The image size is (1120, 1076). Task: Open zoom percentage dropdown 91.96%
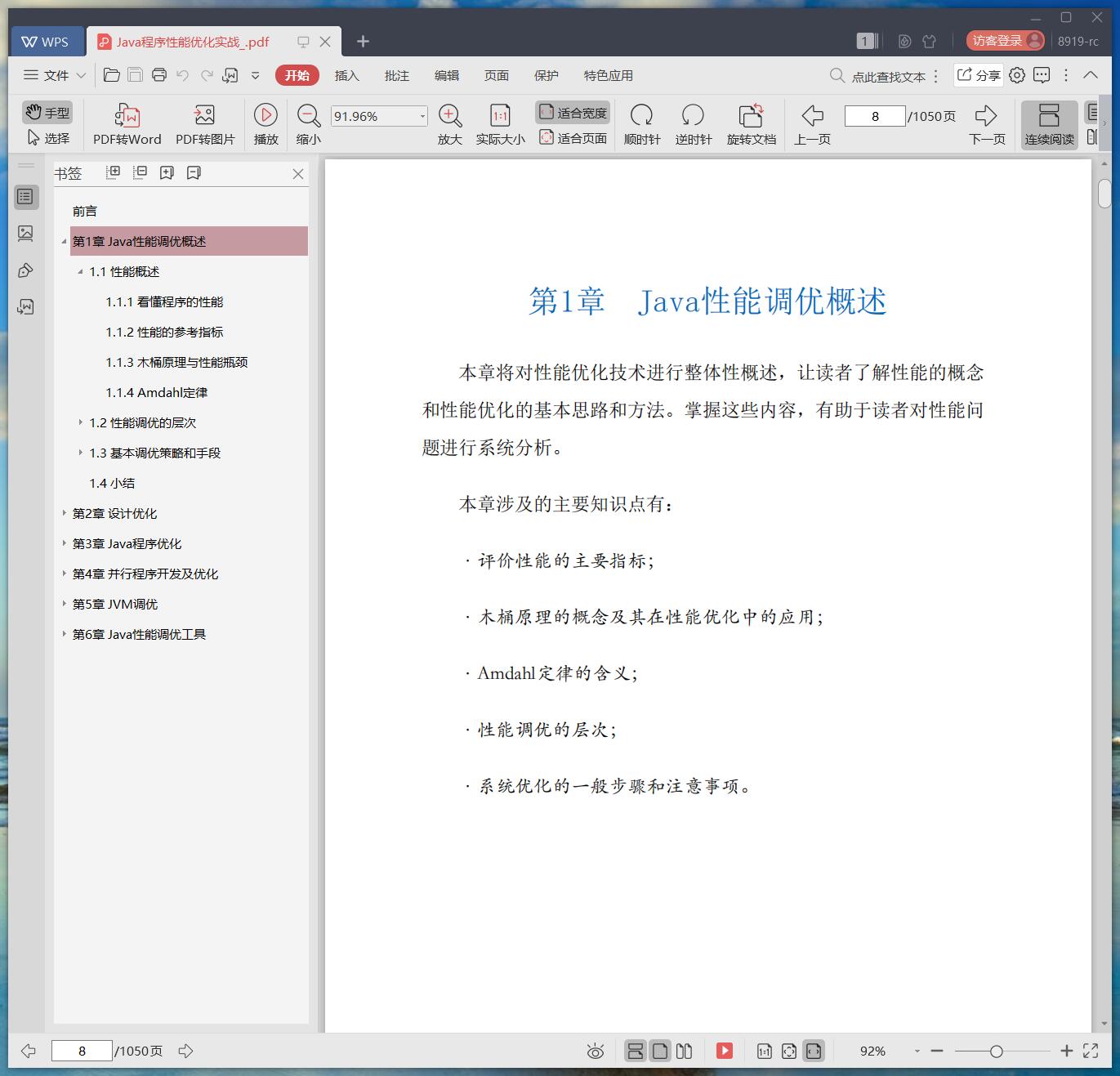coord(422,116)
